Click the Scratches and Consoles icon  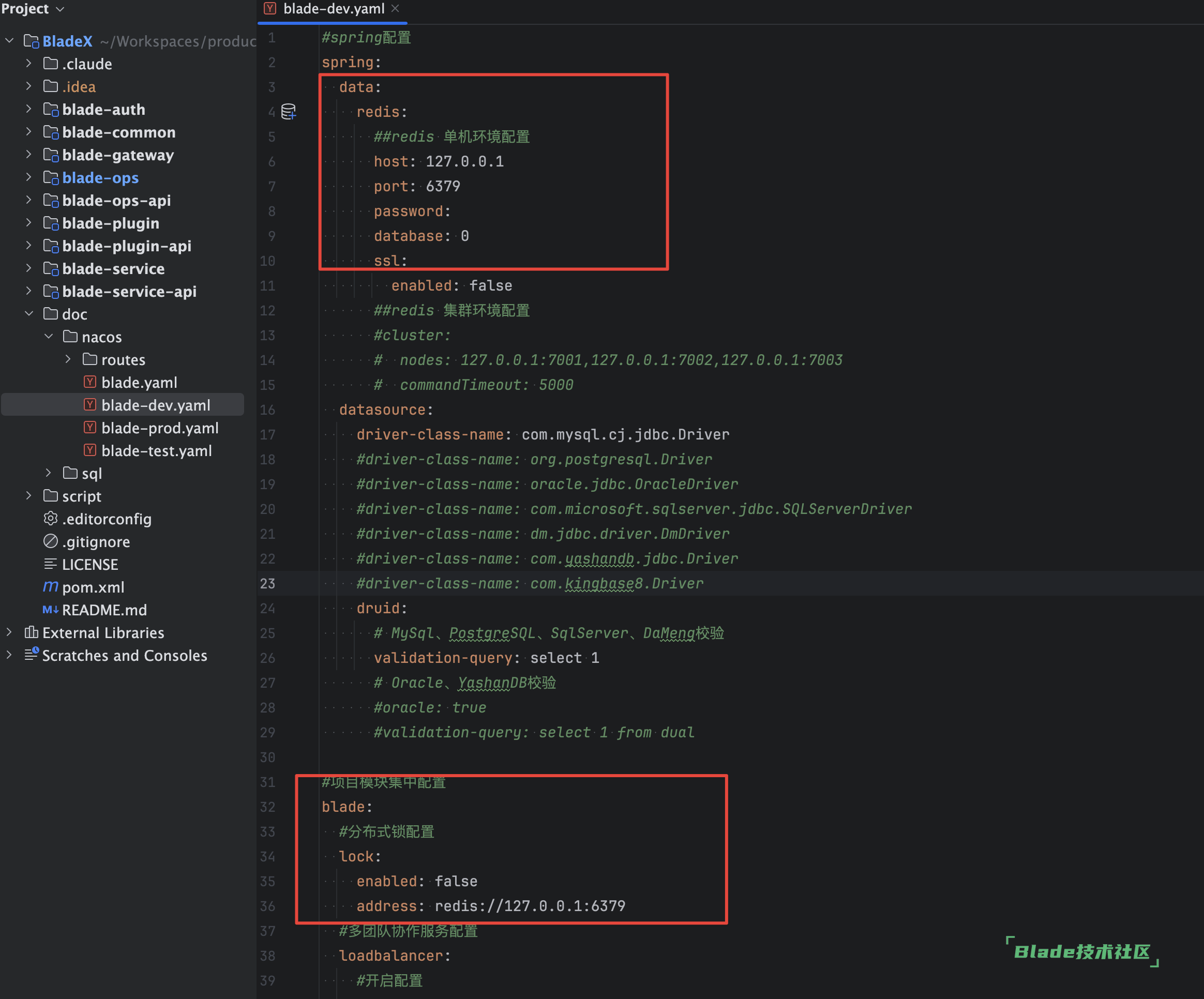pyautogui.click(x=32, y=655)
